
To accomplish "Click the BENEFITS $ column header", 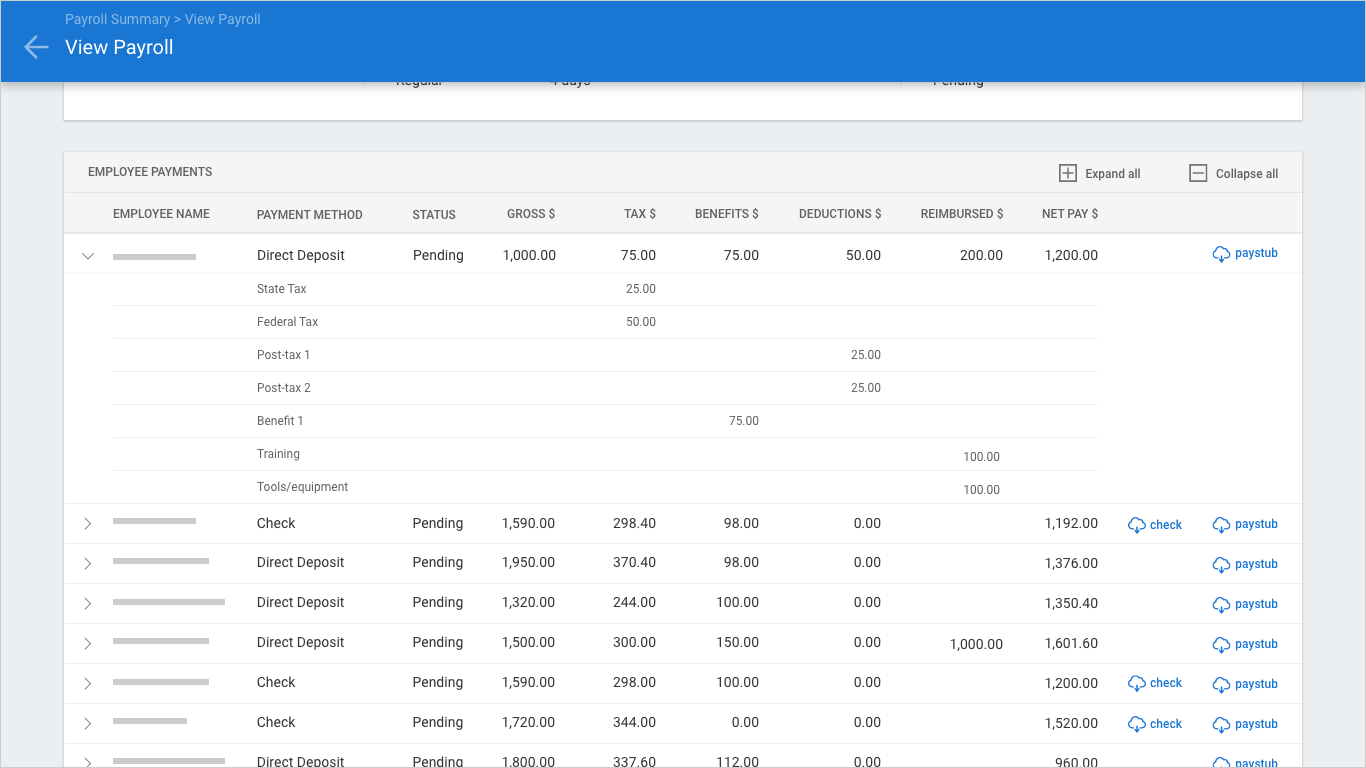I will pos(727,214).
